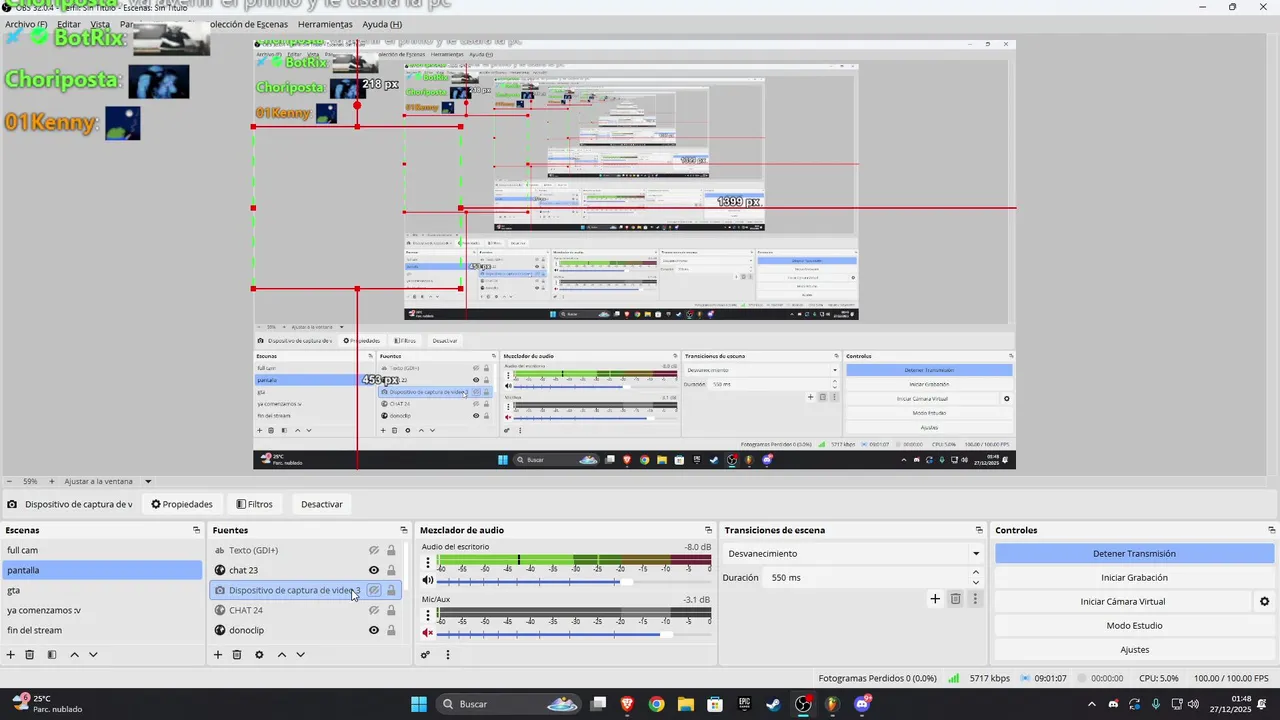Add a configurable transition with the plus icon
Viewport: 1280px width, 720px height.
click(935, 599)
